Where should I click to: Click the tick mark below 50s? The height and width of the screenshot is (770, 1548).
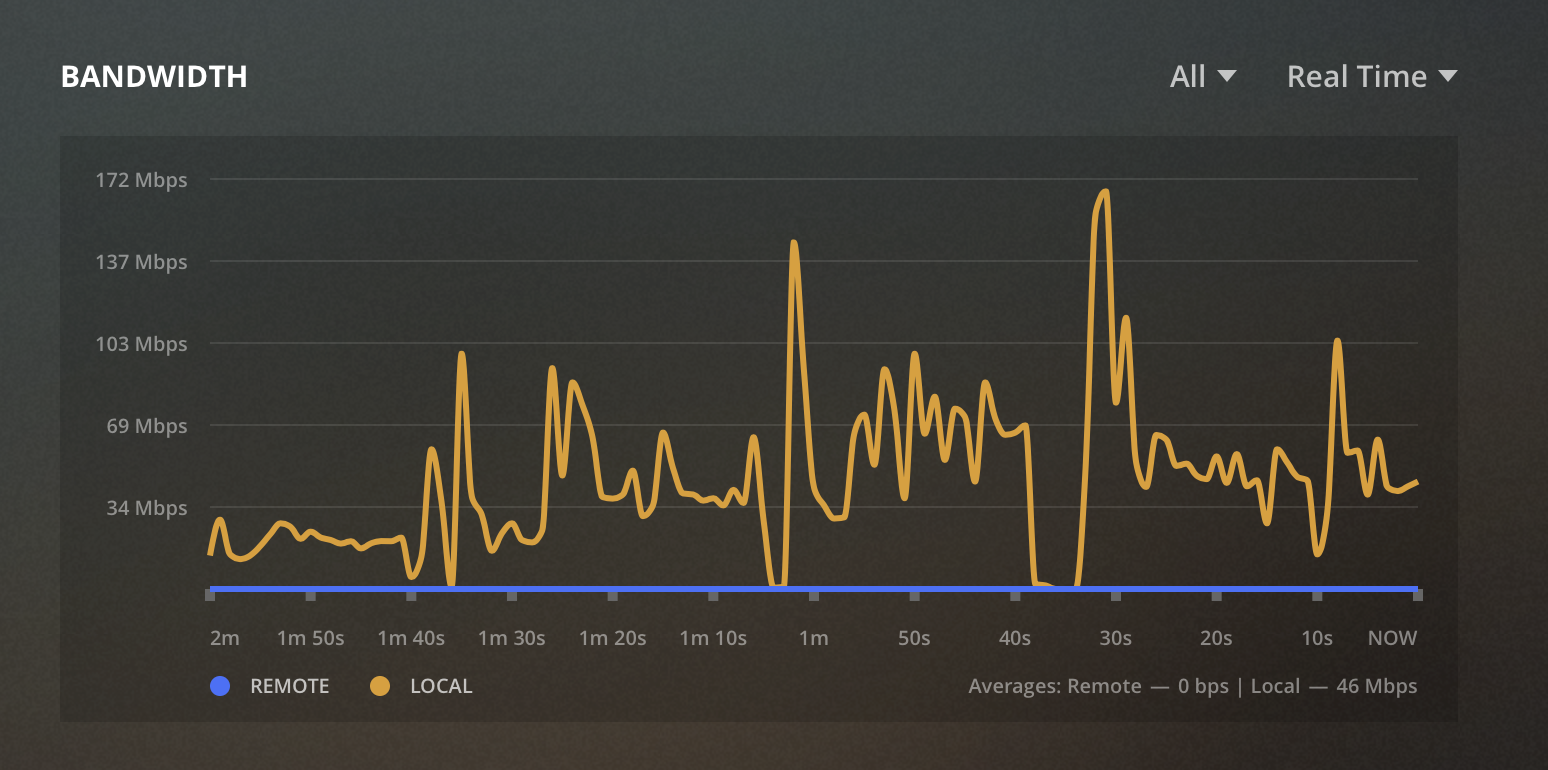913,595
